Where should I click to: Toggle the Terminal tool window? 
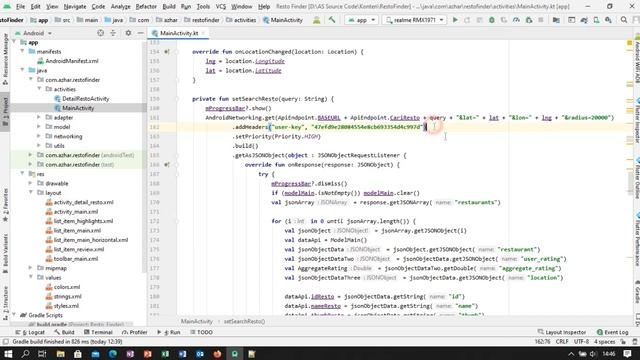98,332
